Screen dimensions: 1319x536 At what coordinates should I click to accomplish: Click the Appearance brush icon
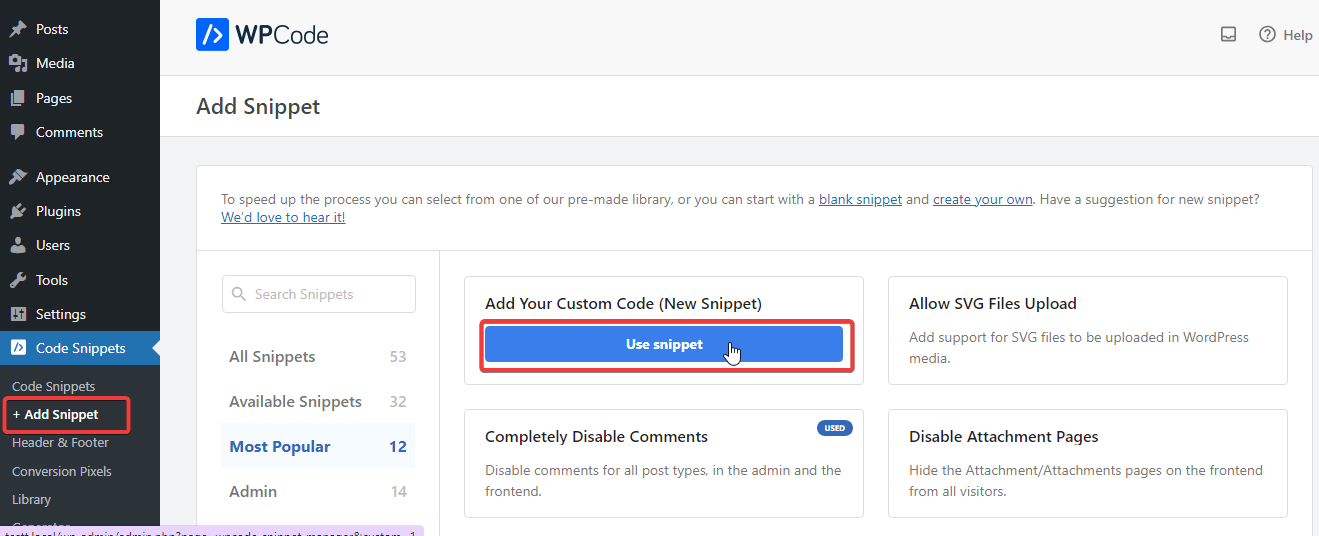point(18,177)
